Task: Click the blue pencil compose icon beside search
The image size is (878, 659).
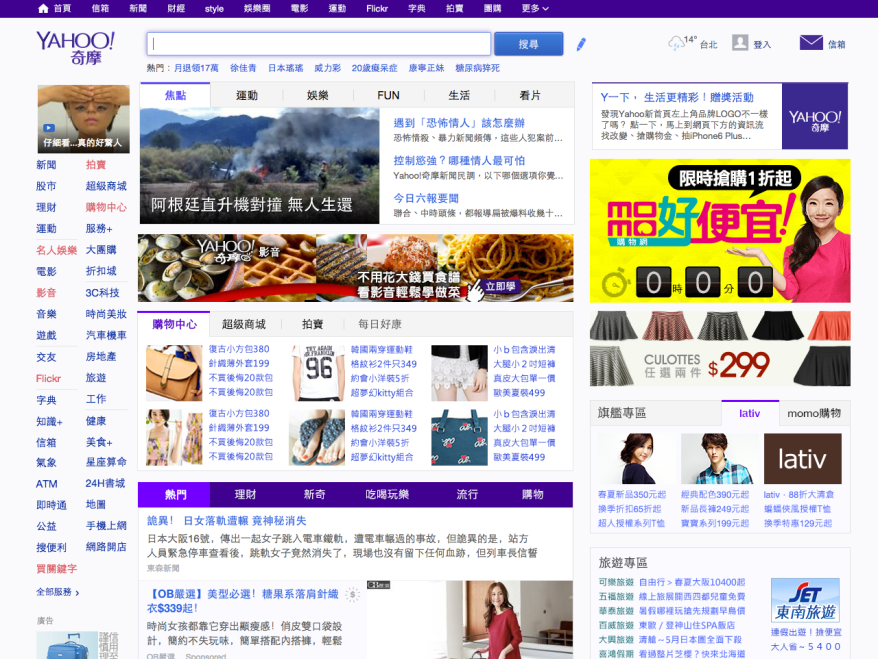Action: tap(583, 43)
